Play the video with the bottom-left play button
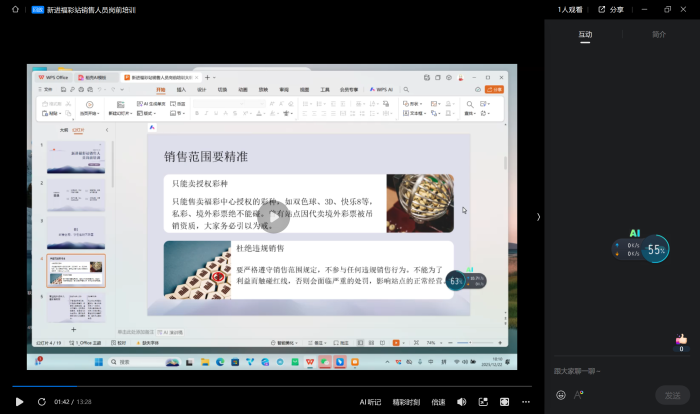 click(x=19, y=402)
